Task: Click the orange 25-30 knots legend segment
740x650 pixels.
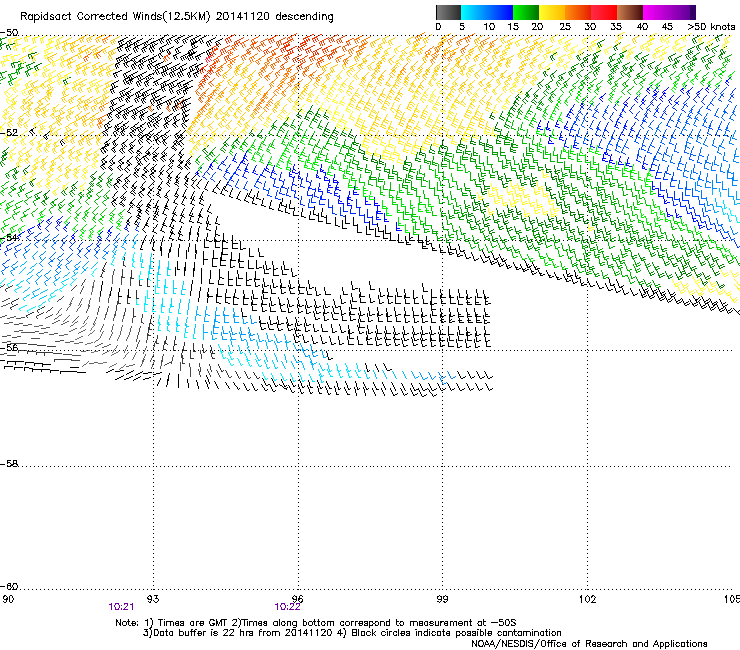Action: click(x=578, y=12)
